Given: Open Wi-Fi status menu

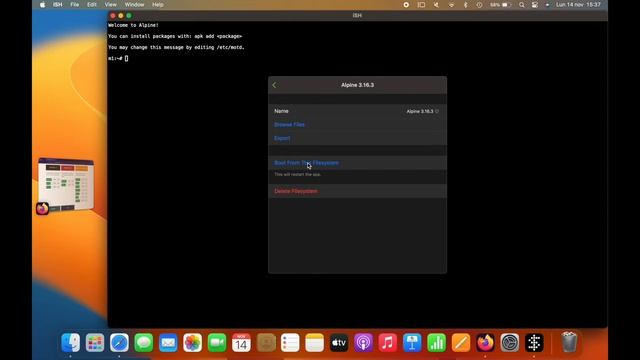Looking at the screenshot, I should (x=451, y=4).
